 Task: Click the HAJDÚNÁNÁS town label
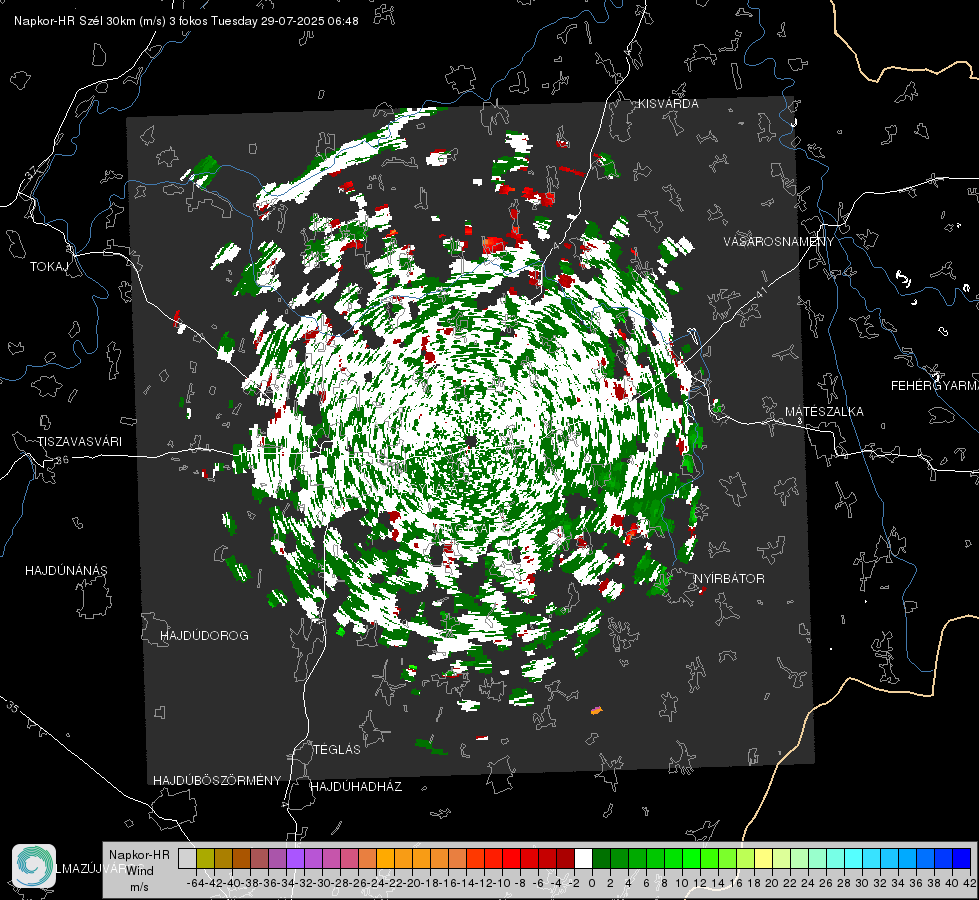[x=66, y=570]
